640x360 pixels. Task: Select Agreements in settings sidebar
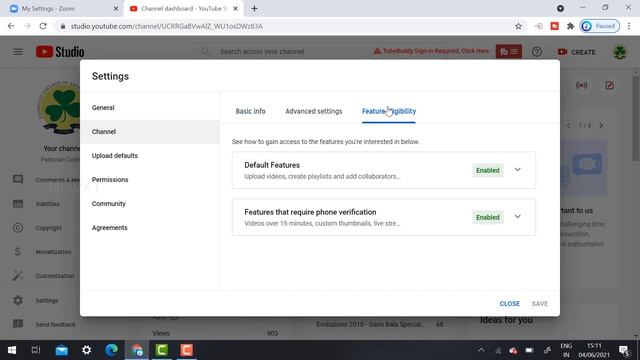click(149, 228)
